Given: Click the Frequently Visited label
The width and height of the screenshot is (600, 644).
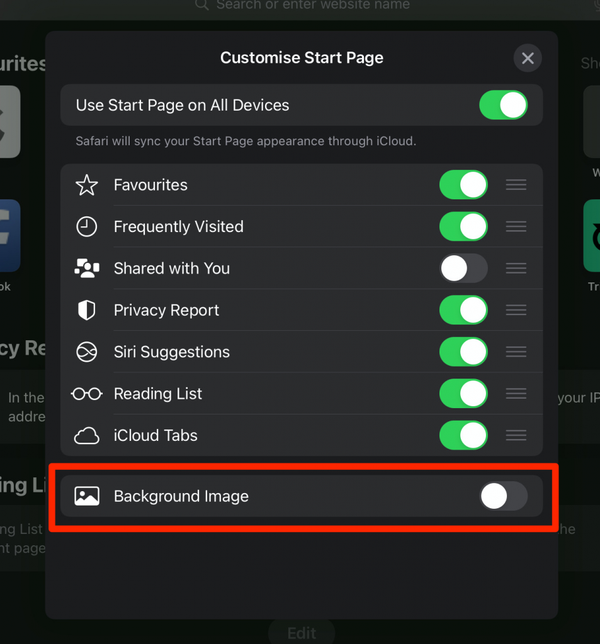Looking at the screenshot, I should pos(179,227).
